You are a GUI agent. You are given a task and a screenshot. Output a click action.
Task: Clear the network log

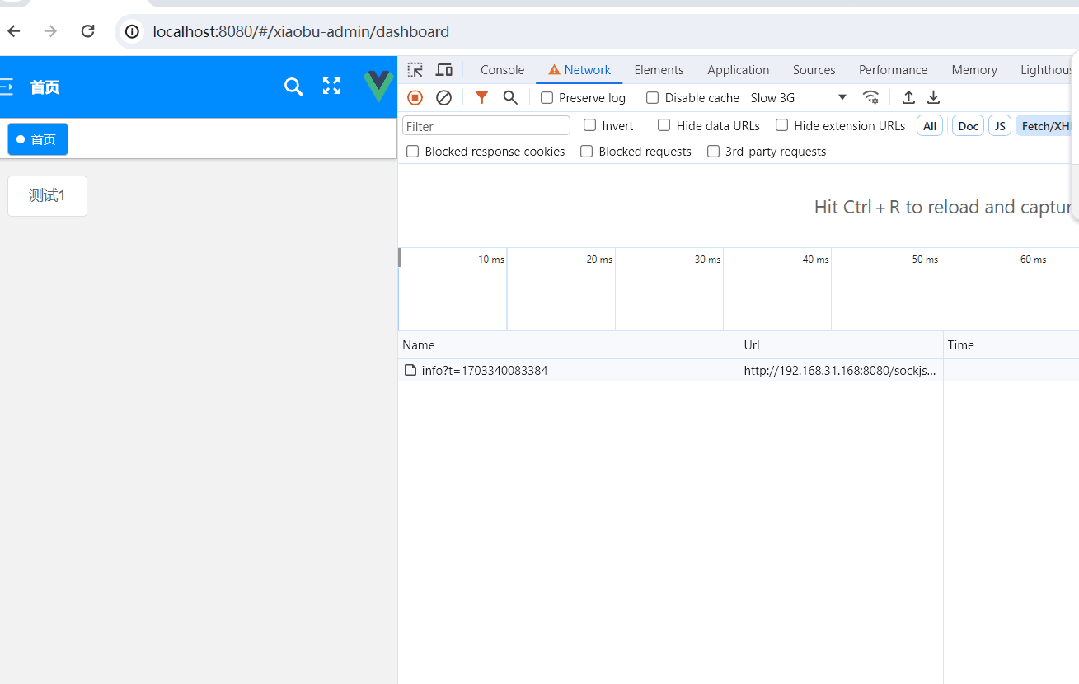click(x=444, y=97)
